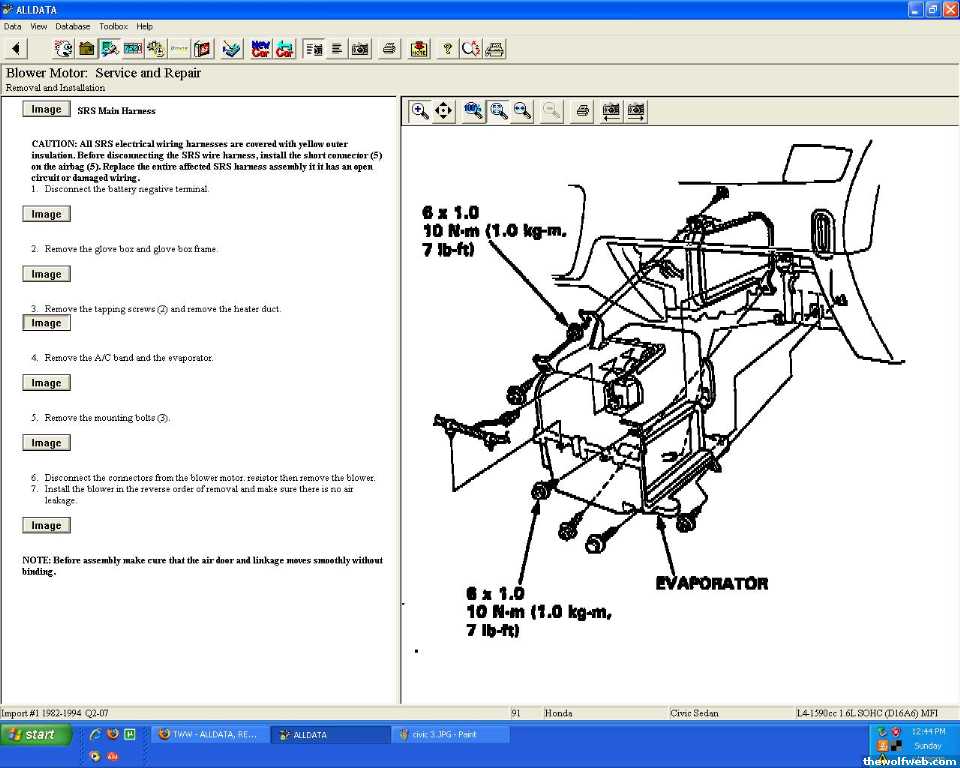Fit image to window with magnifier
The width and height of the screenshot is (960, 768).
point(498,111)
